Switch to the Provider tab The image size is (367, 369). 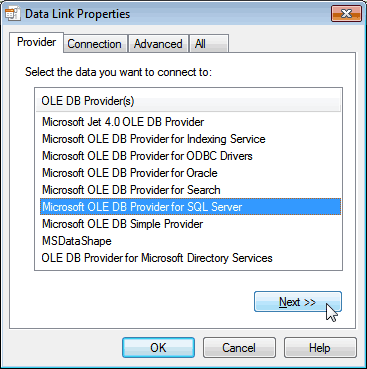tap(36, 42)
